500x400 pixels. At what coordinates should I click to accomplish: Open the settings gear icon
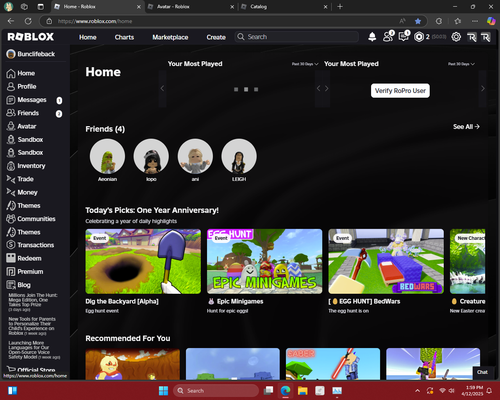456,37
